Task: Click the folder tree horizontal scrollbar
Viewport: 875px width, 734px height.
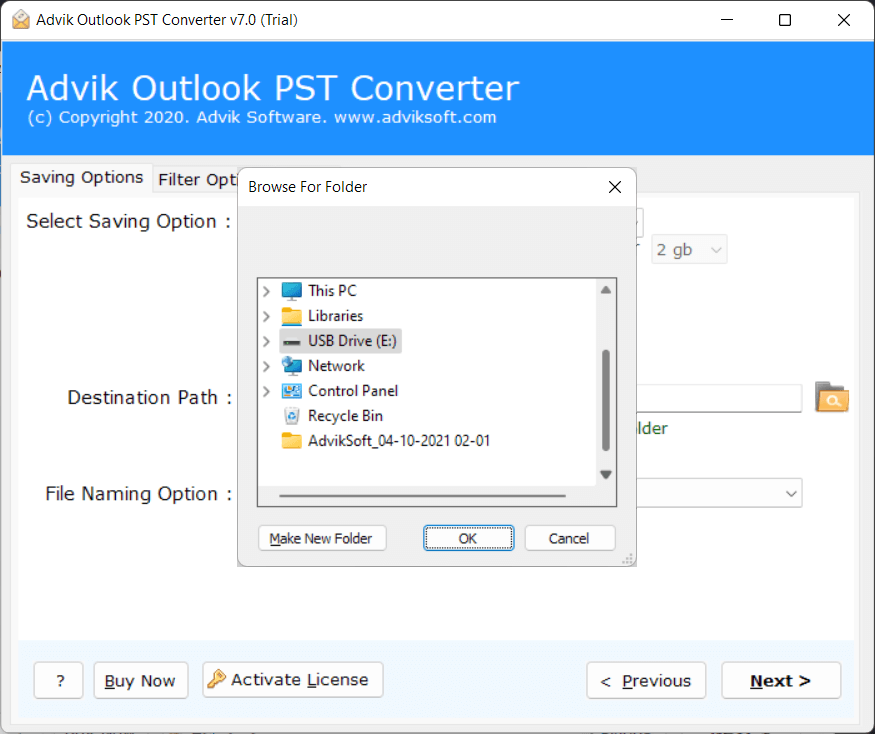Action: click(x=422, y=495)
